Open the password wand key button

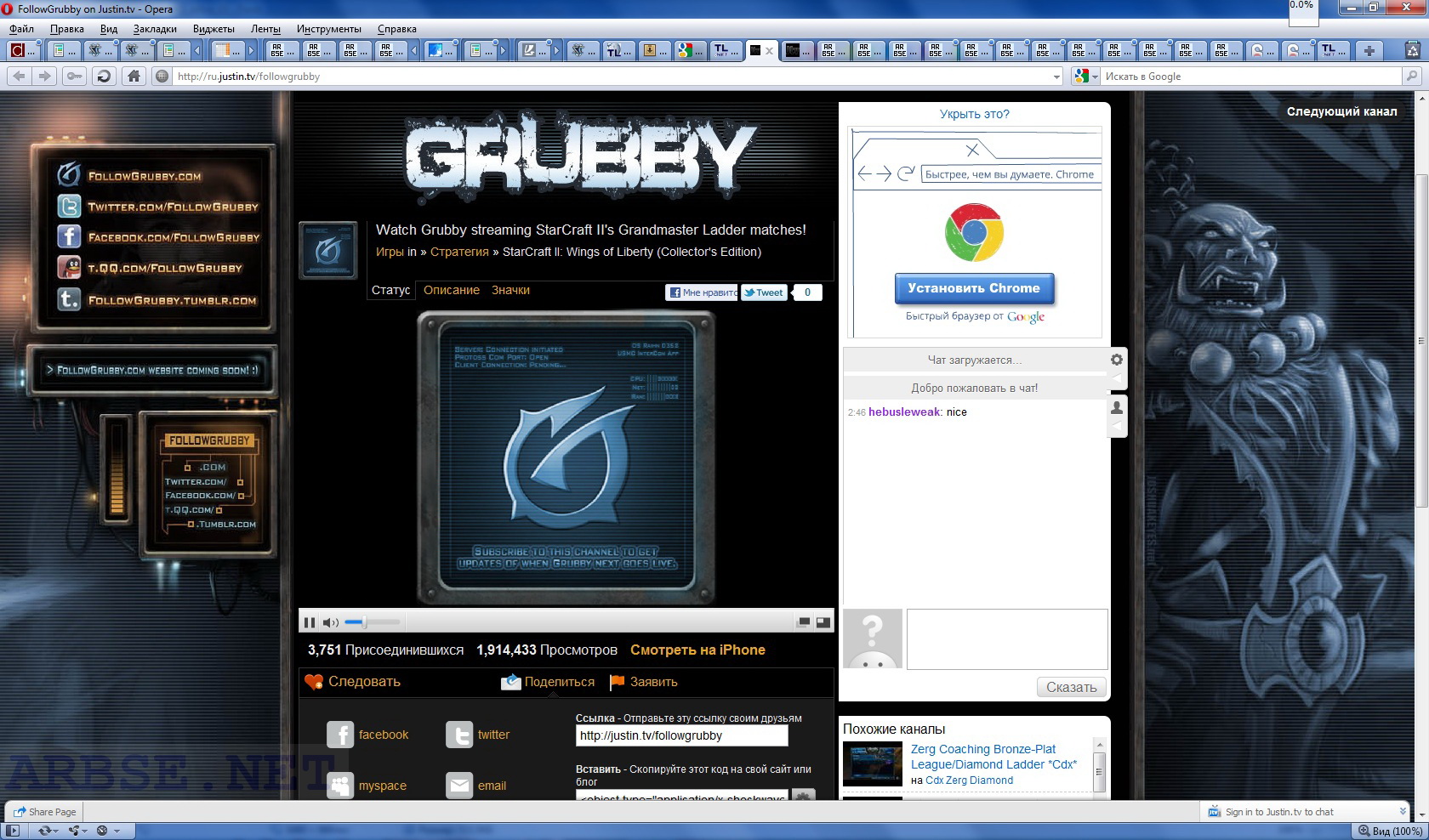pyautogui.click(x=75, y=76)
